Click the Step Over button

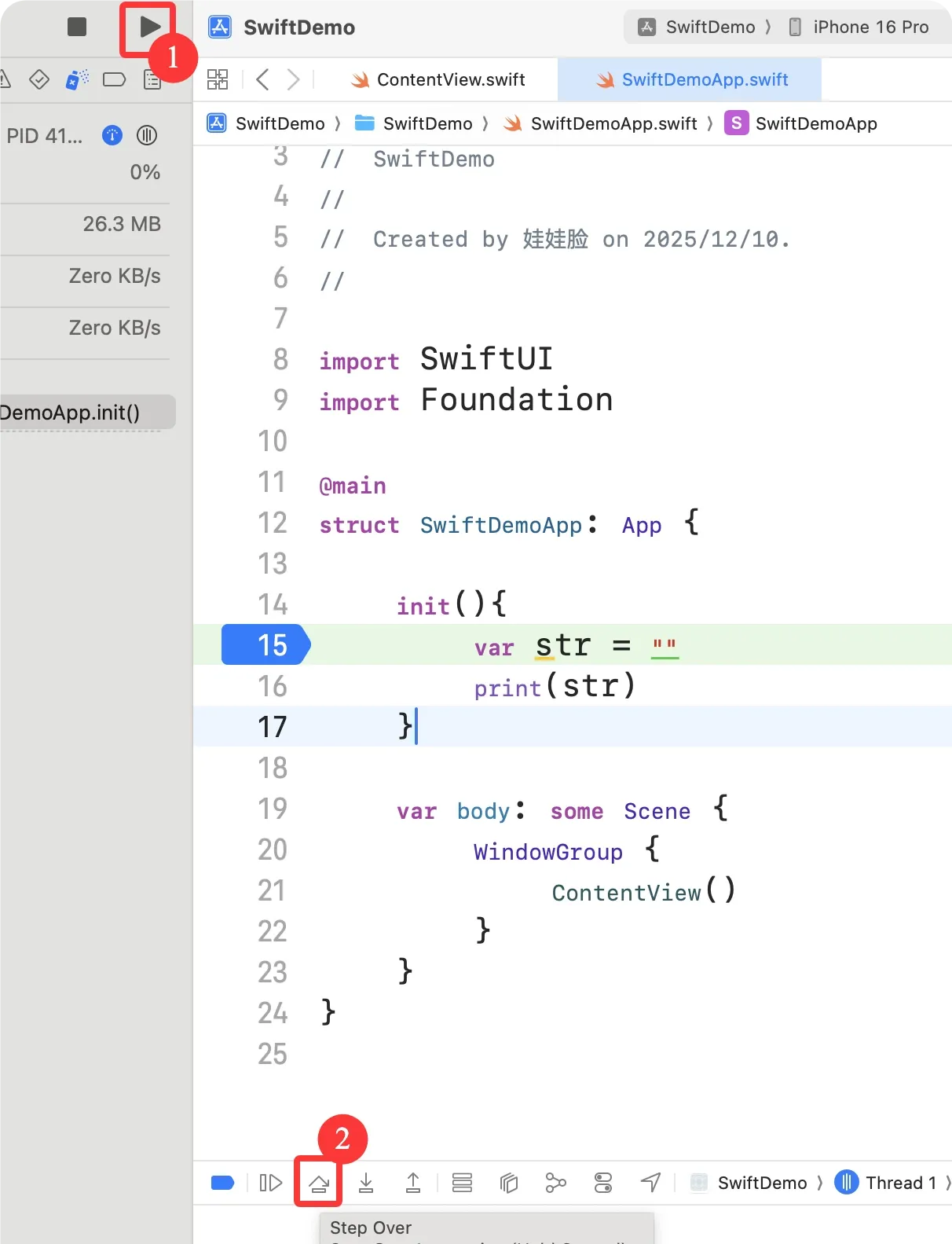[318, 1183]
